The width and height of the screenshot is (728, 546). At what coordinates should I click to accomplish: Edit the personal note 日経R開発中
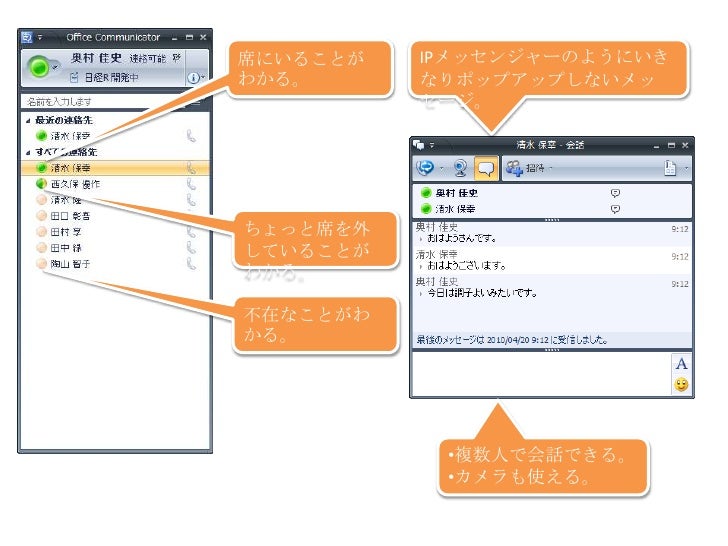pos(111,78)
